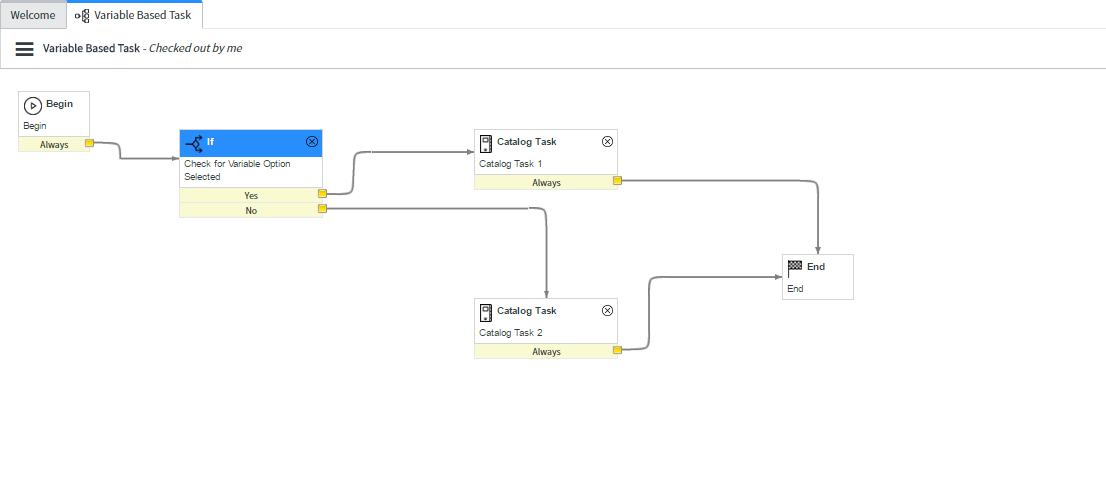Click the Begin Always condition connector square
1106x480 pixels.
coord(89,144)
